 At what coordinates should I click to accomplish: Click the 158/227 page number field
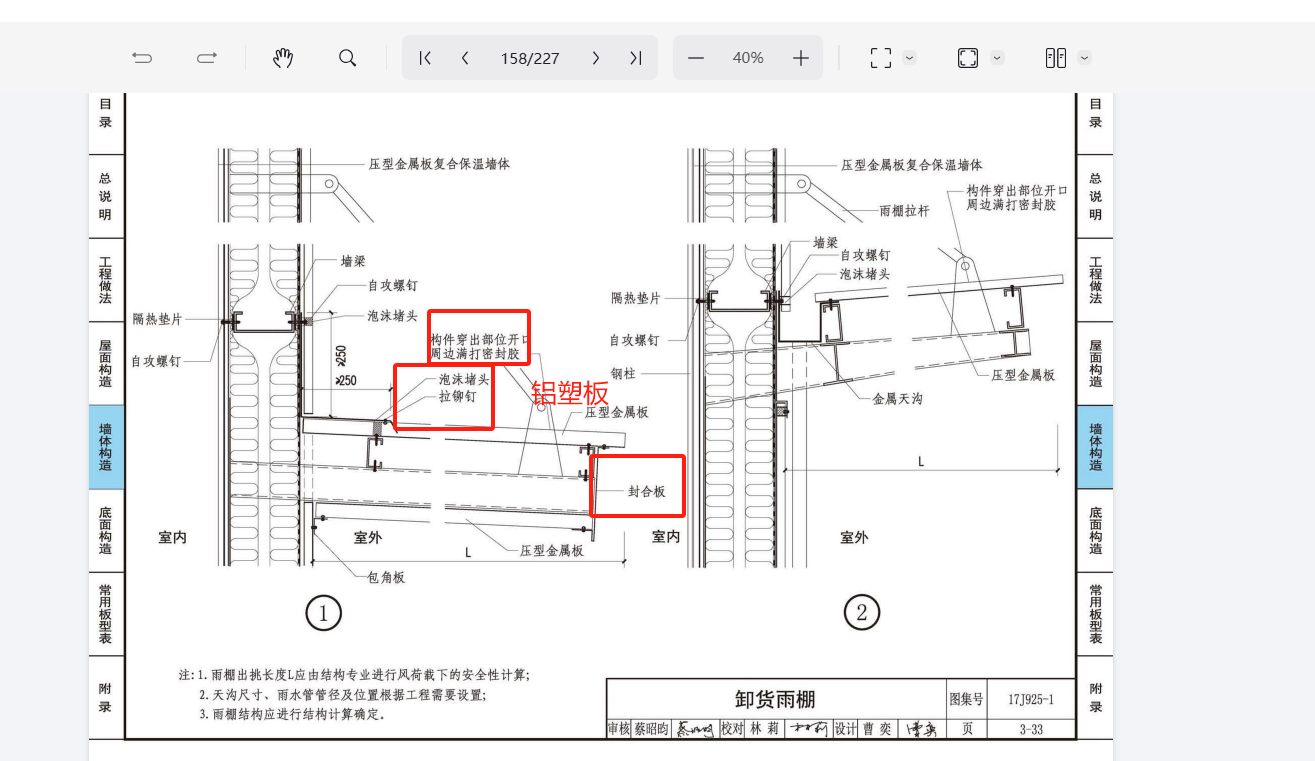tap(530, 58)
